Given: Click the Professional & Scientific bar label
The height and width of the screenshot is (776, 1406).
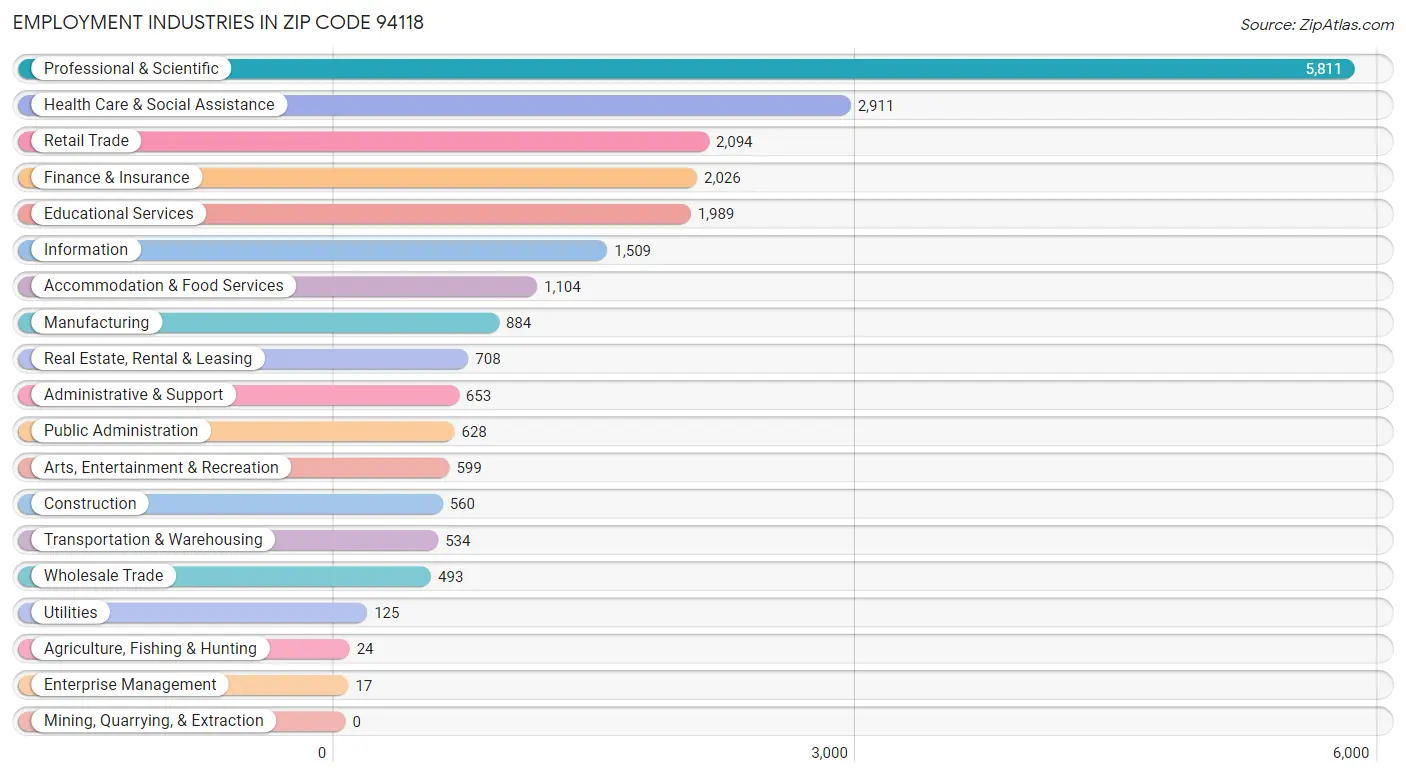Looking at the screenshot, I should click(x=131, y=69).
